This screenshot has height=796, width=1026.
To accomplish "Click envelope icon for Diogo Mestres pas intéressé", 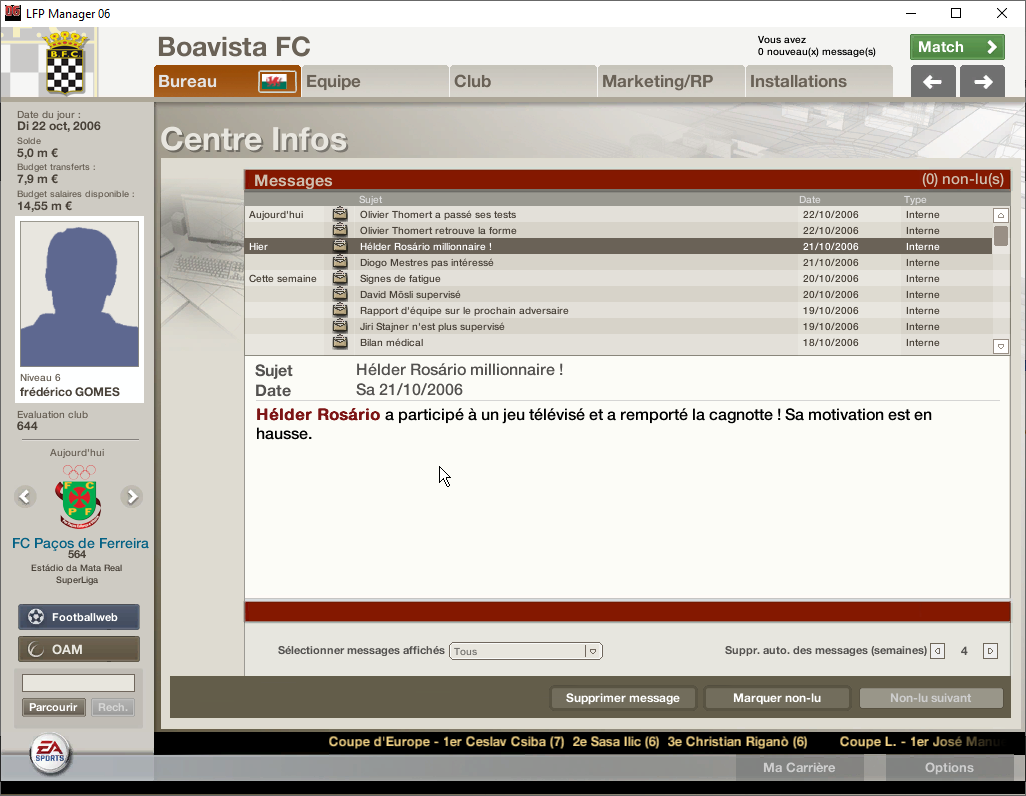I will (340, 262).
